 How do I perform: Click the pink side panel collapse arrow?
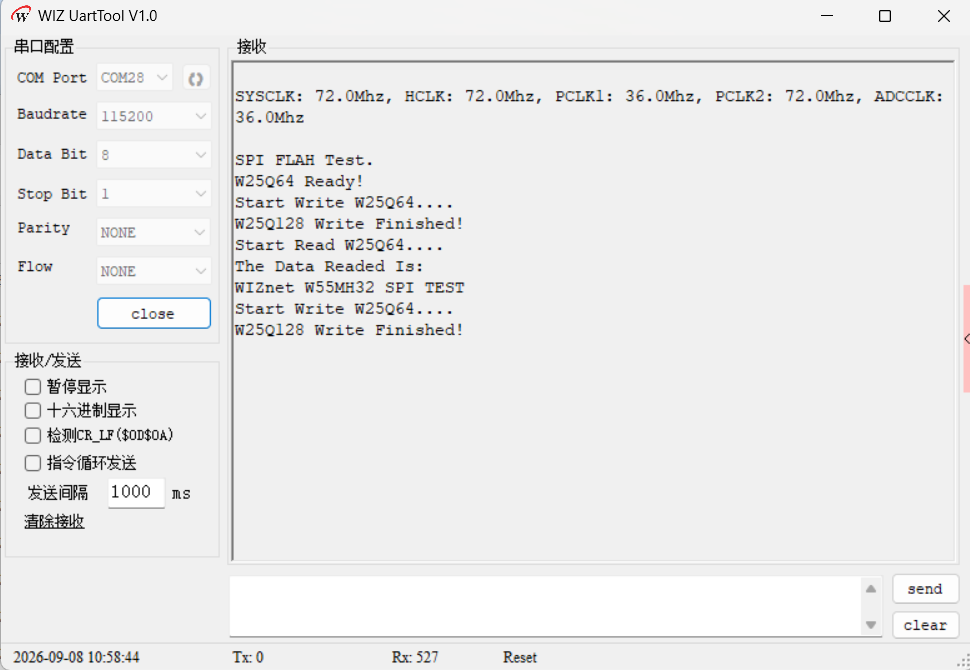point(966,338)
